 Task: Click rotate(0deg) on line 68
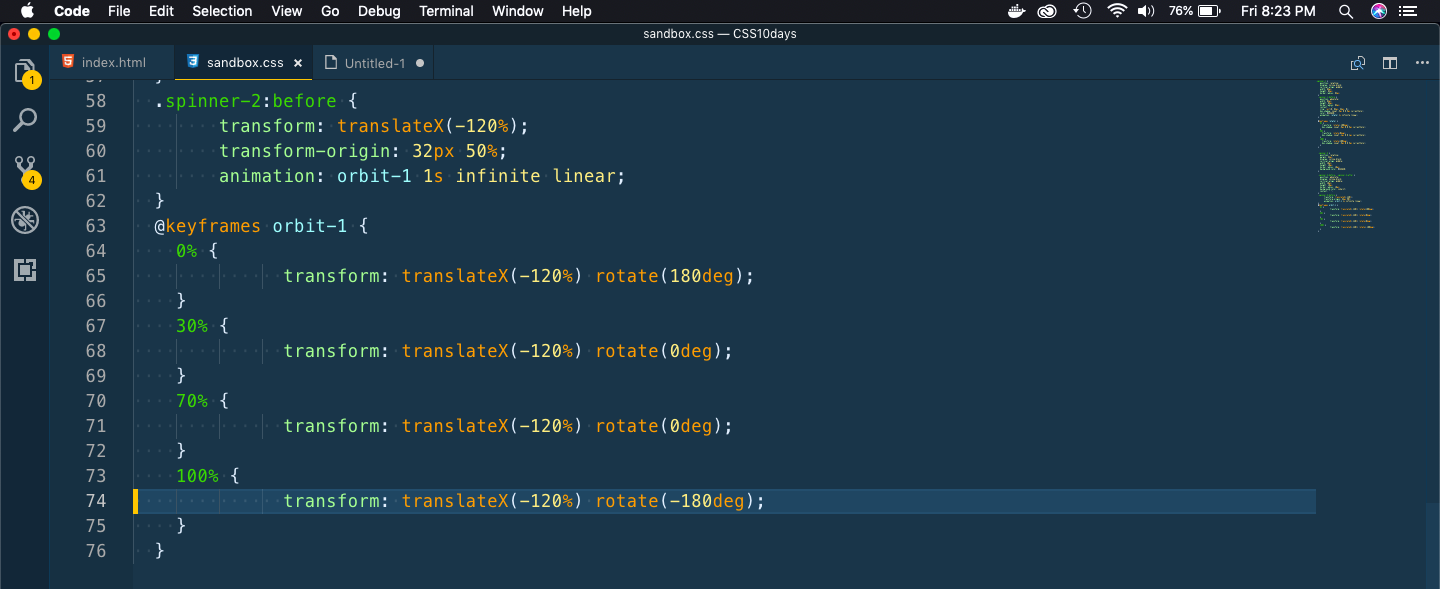click(659, 351)
